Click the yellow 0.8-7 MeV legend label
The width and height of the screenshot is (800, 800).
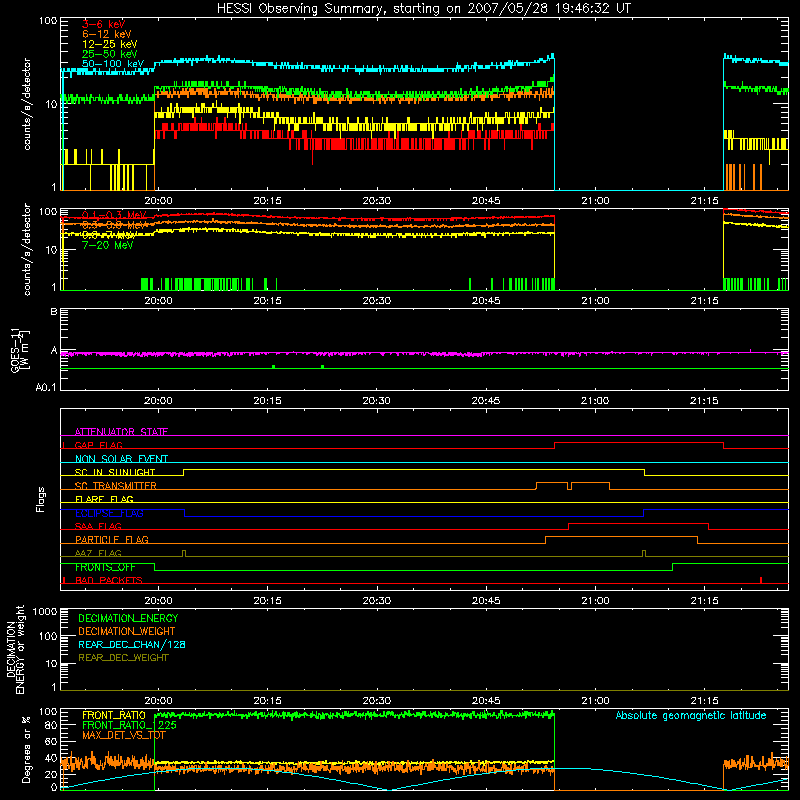109,235
